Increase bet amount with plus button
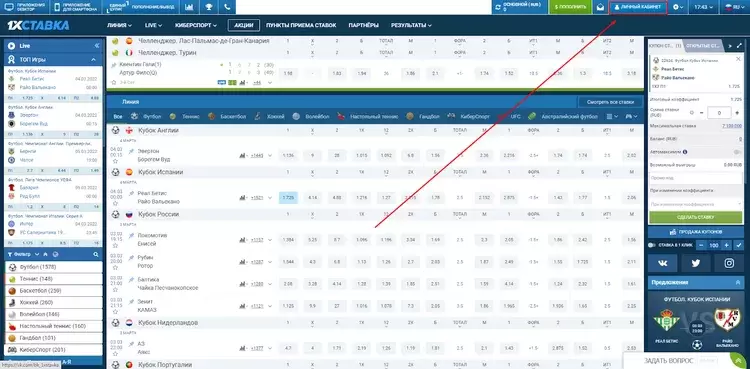 (x=737, y=112)
